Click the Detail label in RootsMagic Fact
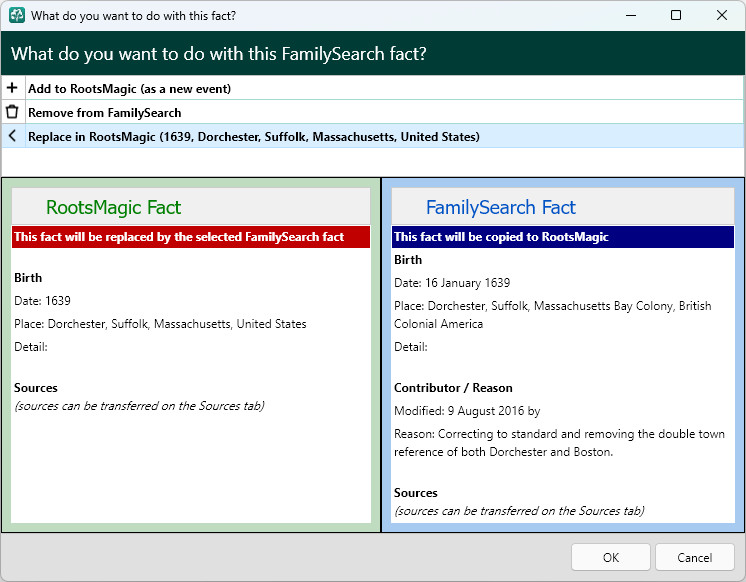 click(31, 347)
